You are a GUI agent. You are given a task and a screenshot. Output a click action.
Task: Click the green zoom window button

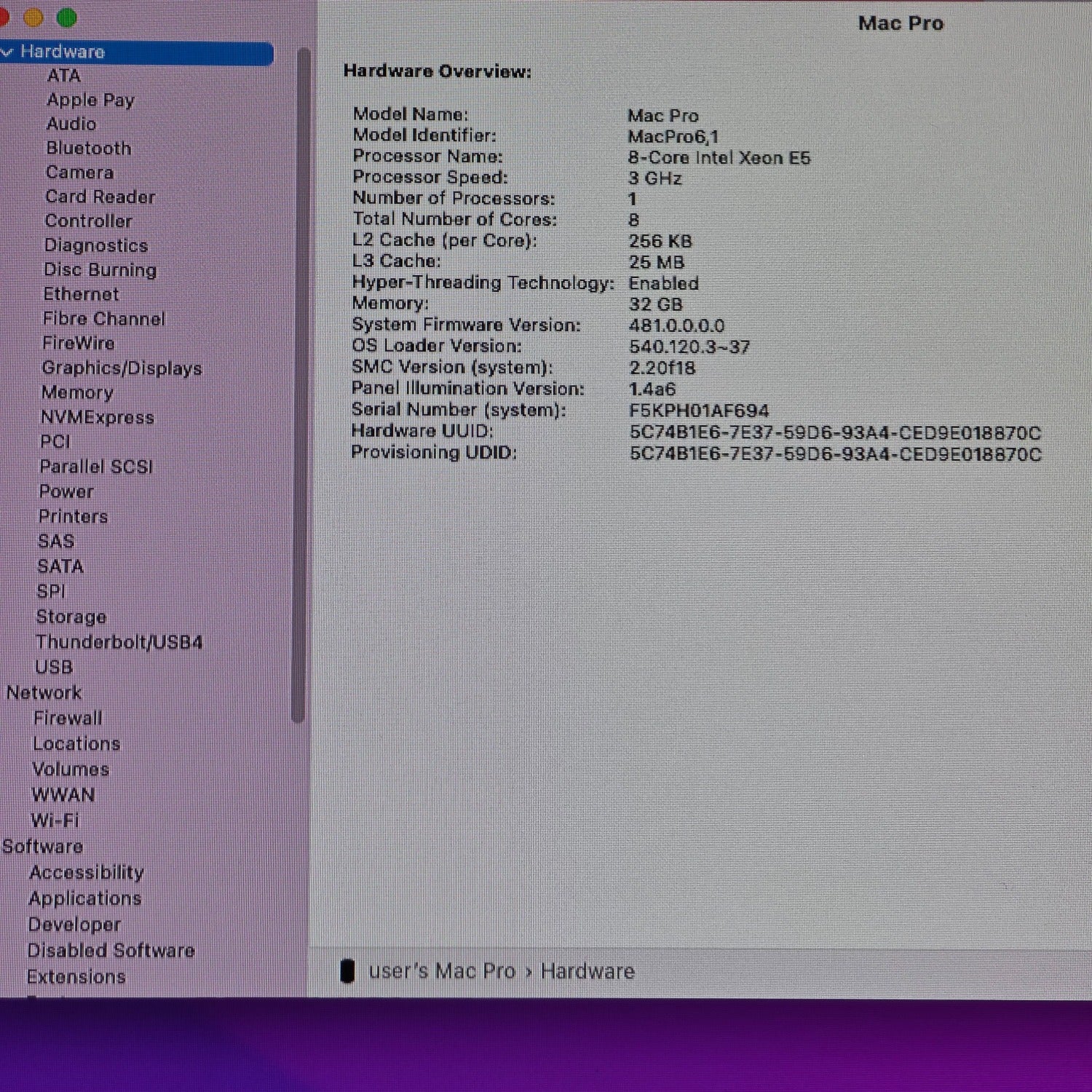coord(67,17)
